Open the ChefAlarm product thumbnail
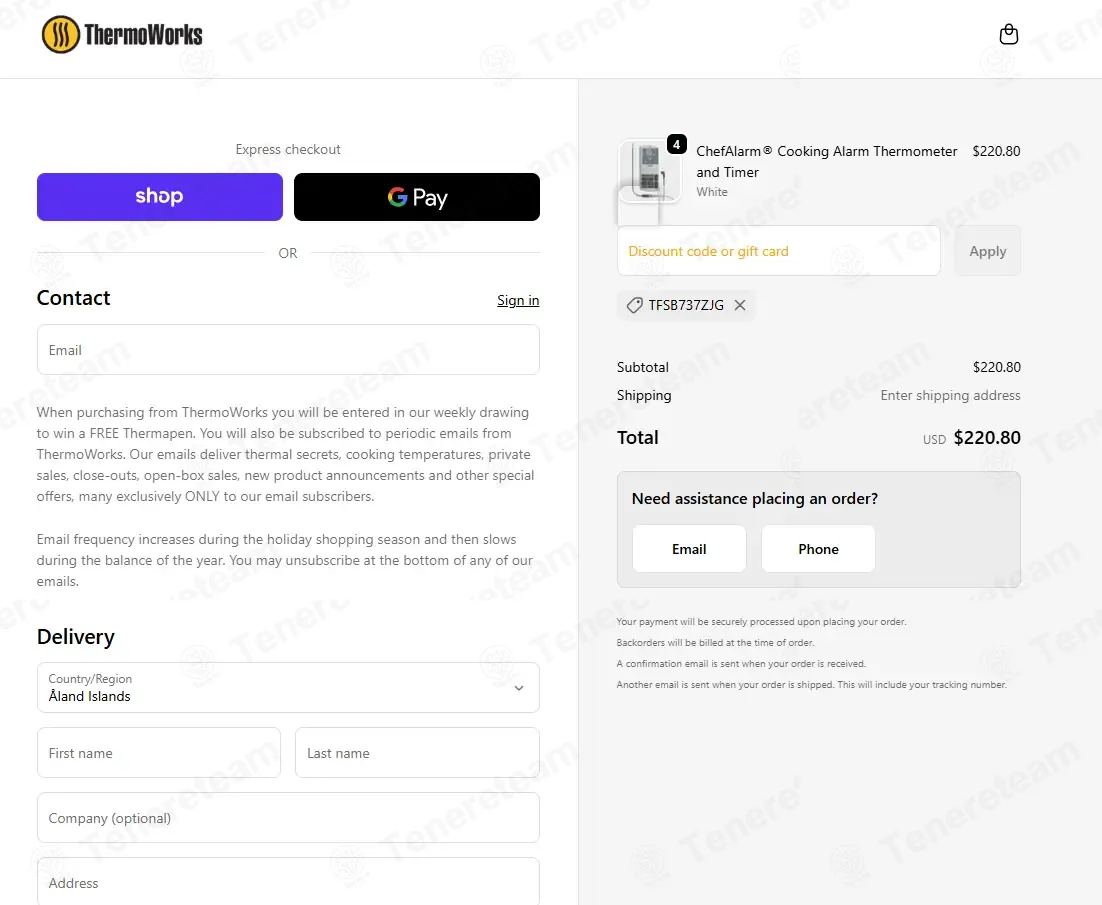 [649, 171]
